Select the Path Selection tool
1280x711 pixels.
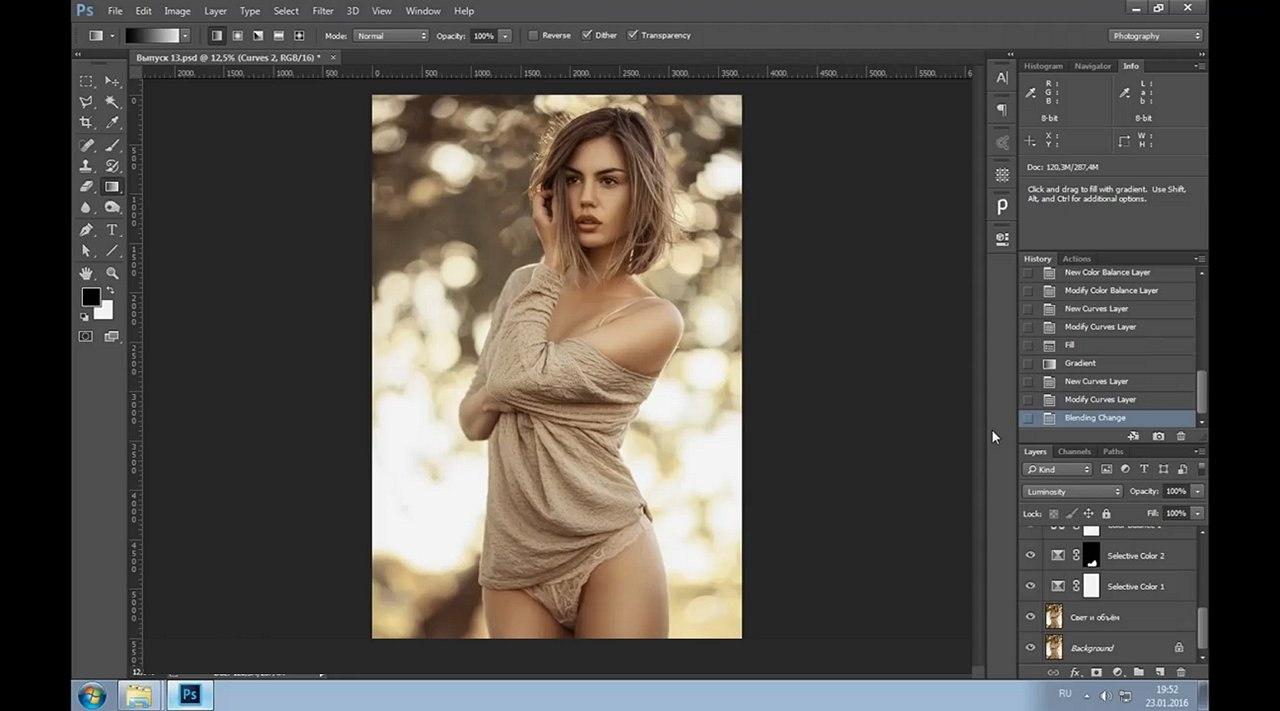[x=87, y=251]
